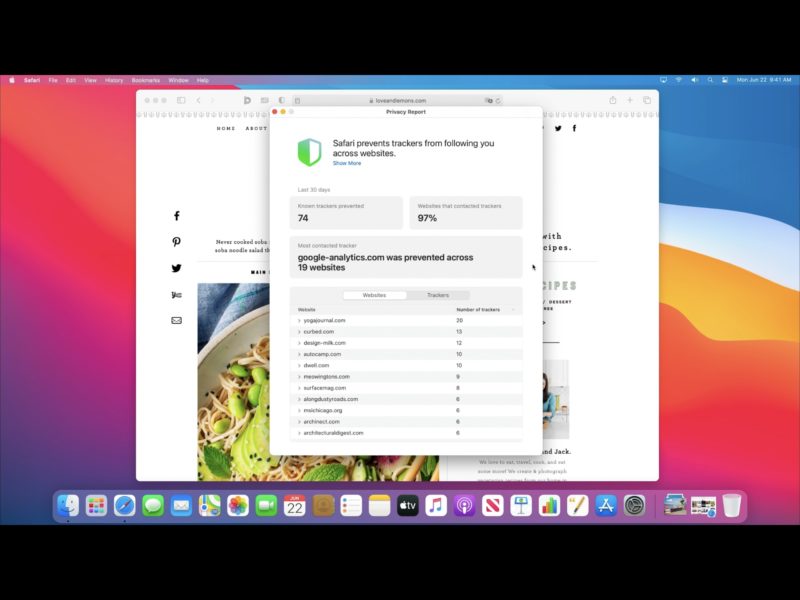Open Messages from the Dock
The image size is (800, 600).
(153, 506)
